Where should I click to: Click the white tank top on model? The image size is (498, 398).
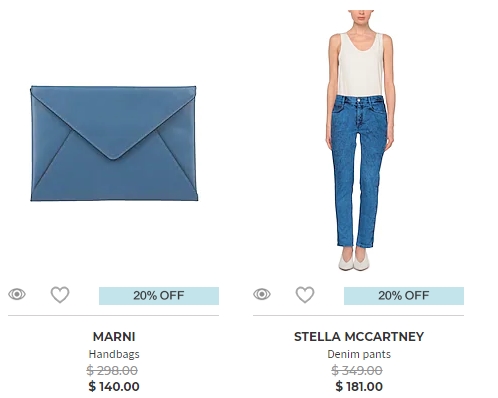point(361,64)
